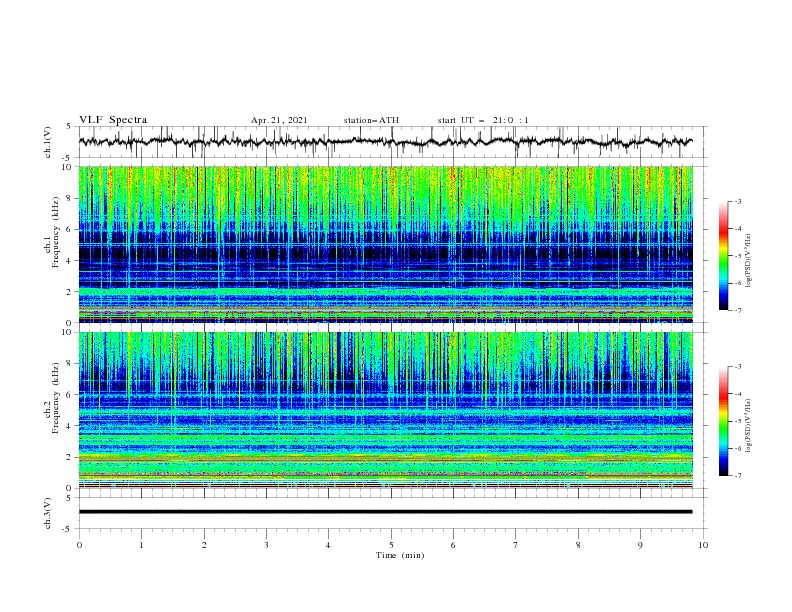Click the flat ch.3 voltage trace line
Screen dimensions: 792x612
click(x=385, y=512)
